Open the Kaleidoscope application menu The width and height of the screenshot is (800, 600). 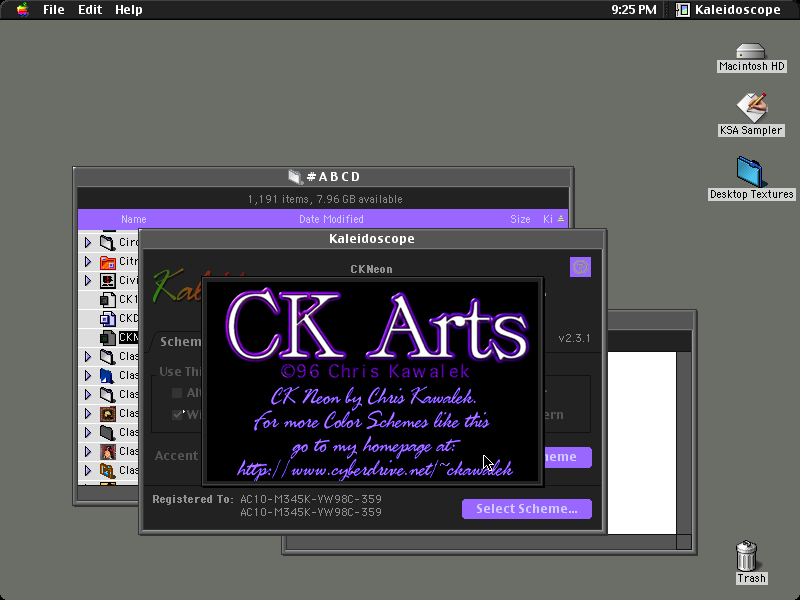[x=730, y=10]
